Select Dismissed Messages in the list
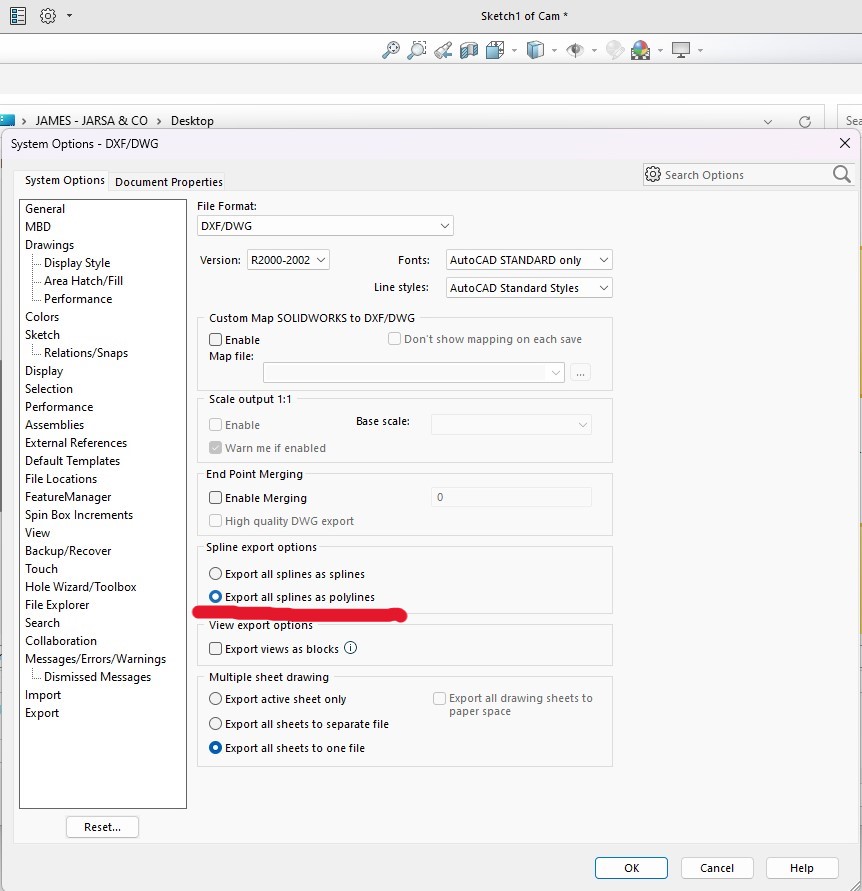This screenshot has height=891, width=862. (x=97, y=677)
